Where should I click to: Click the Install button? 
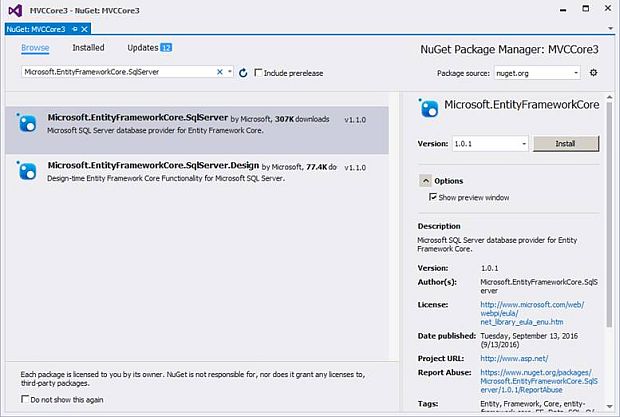(566, 143)
